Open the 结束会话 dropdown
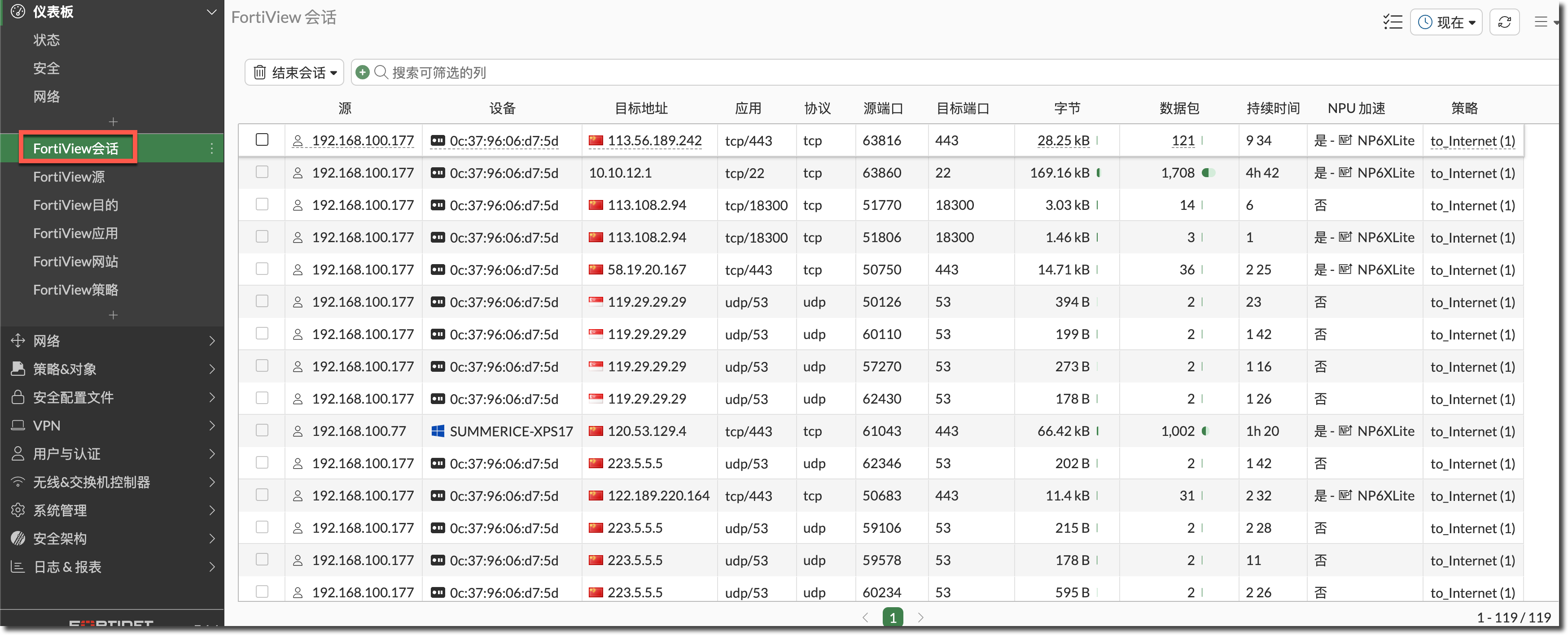1568x635 pixels. [294, 72]
